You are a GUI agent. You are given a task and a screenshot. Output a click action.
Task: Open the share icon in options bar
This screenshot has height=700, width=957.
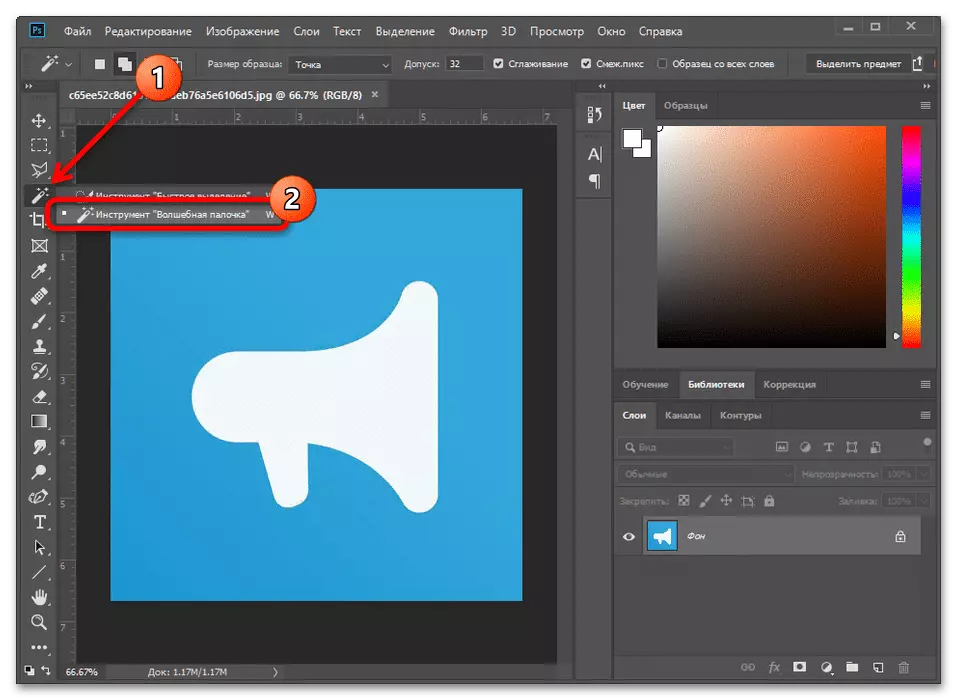click(x=918, y=63)
